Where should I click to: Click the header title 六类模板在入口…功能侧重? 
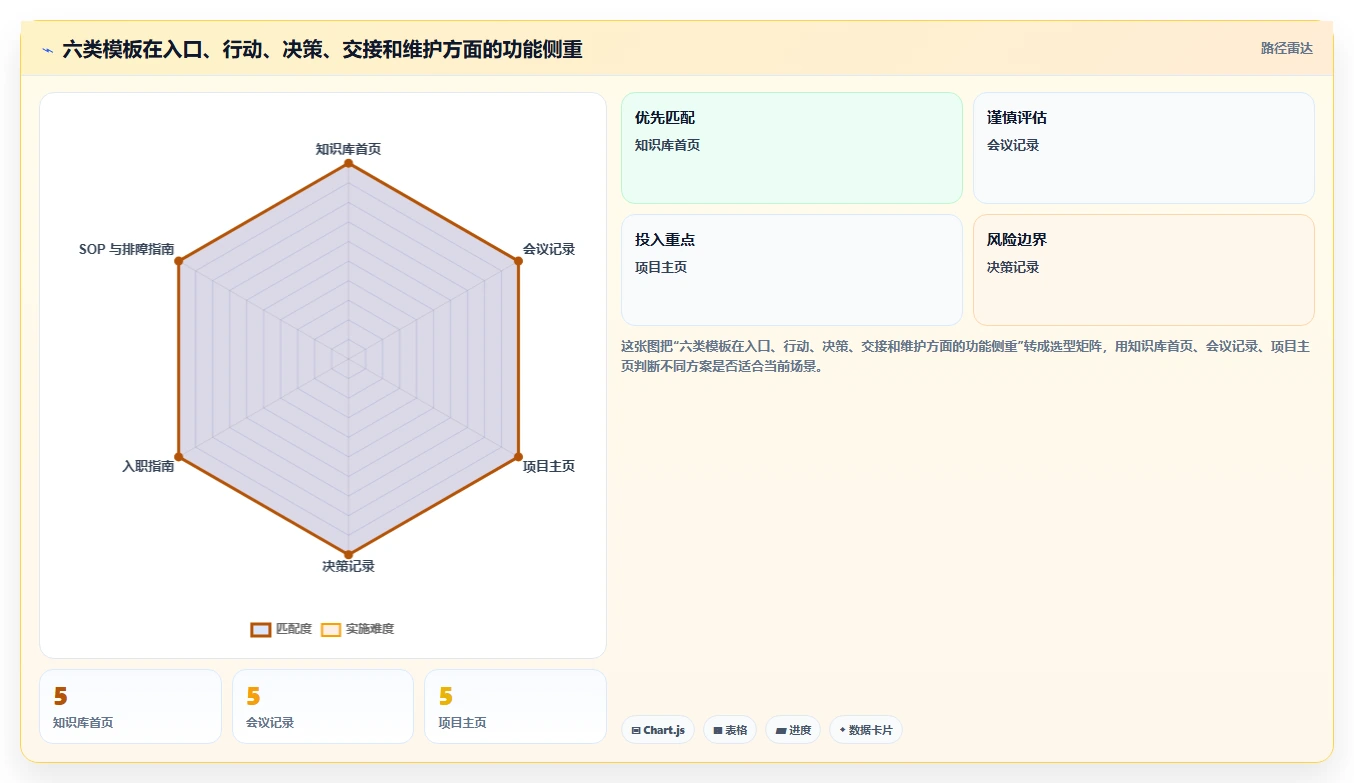click(322, 49)
